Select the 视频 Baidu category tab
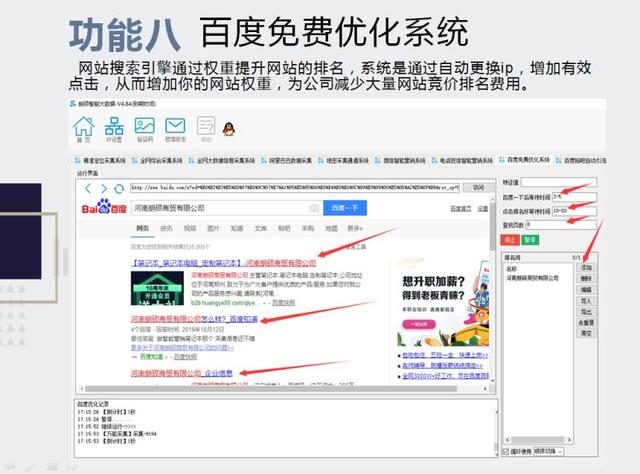Screen dimensions: 640x474 (190, 228)
